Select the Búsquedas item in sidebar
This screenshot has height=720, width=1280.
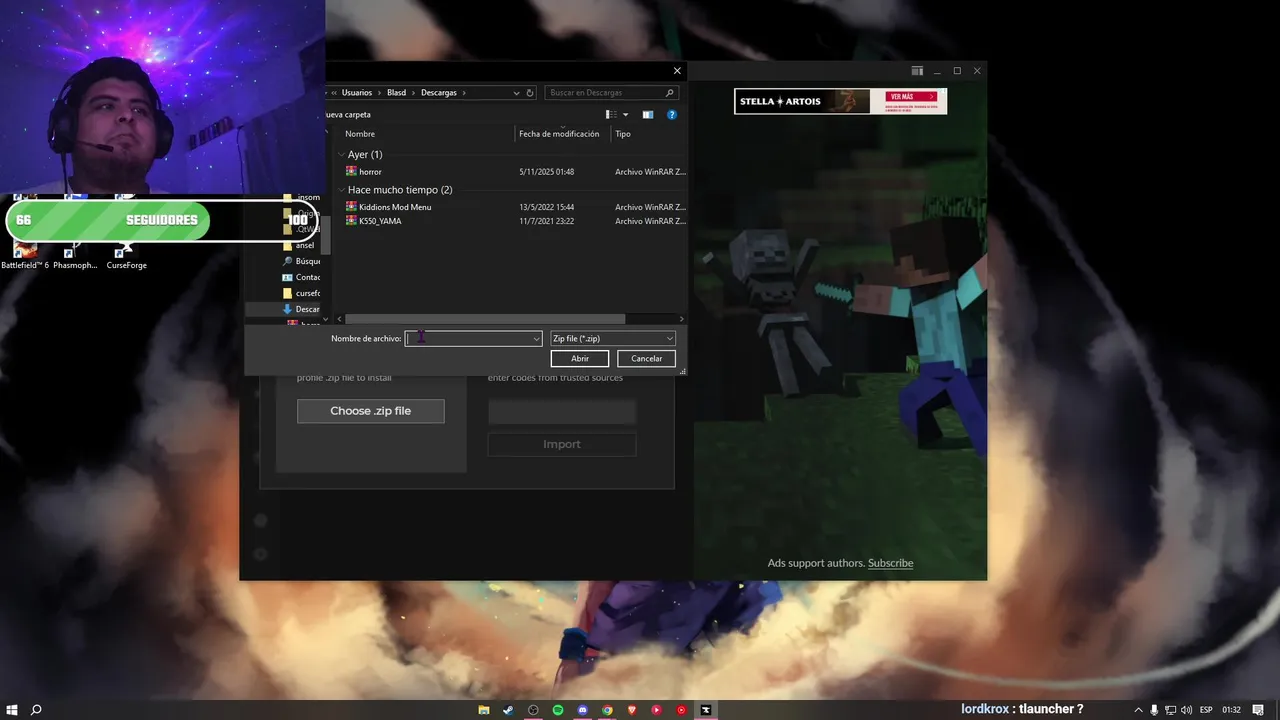click(x=302, y=261)
